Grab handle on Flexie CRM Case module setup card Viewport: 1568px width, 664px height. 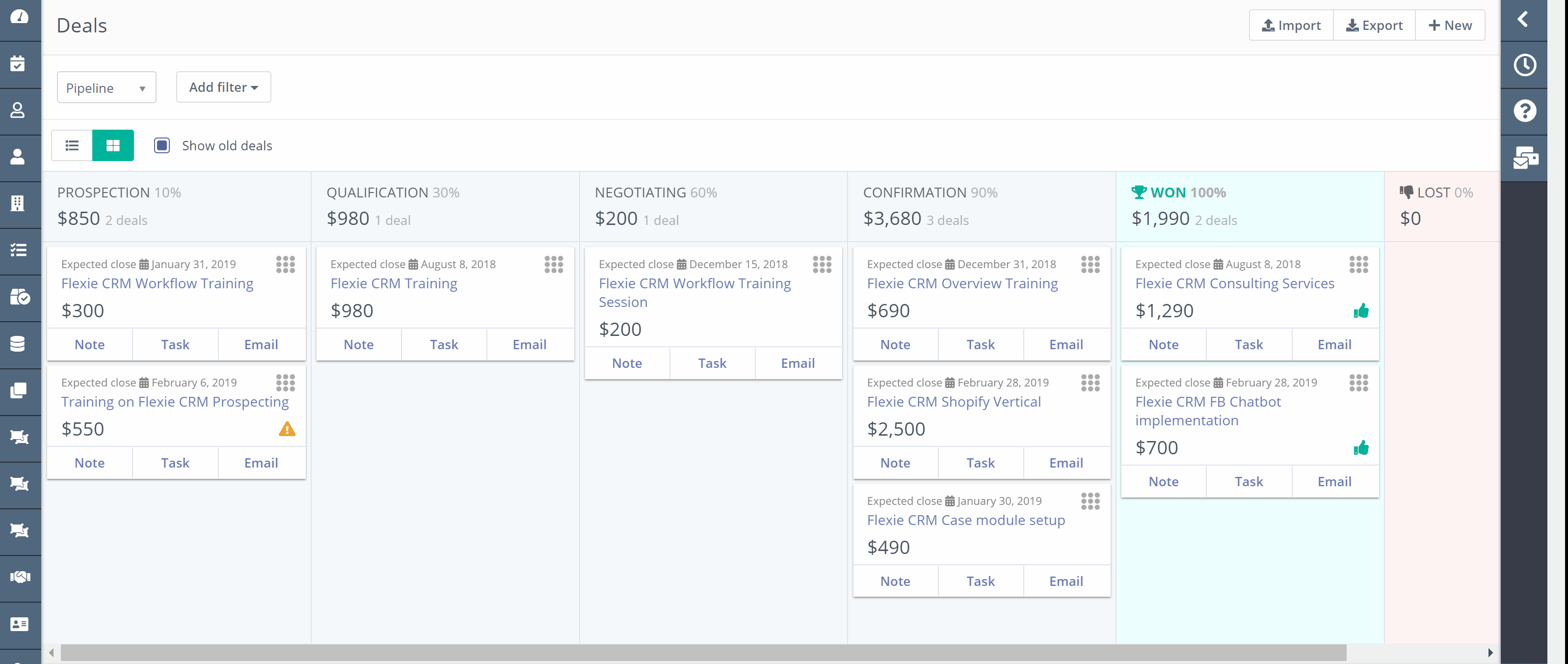[1091, 501]
